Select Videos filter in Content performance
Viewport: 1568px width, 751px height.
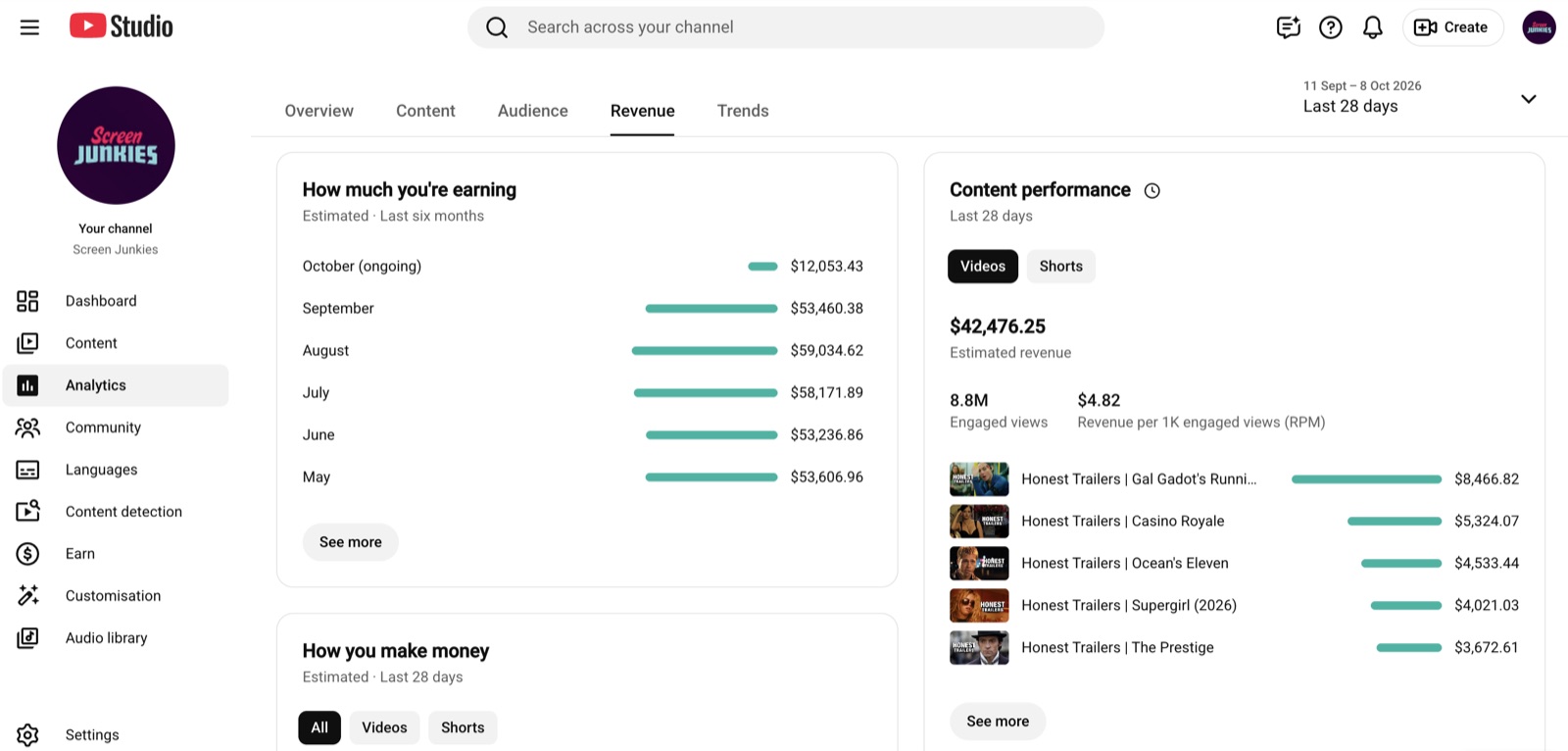pos(983,267)
